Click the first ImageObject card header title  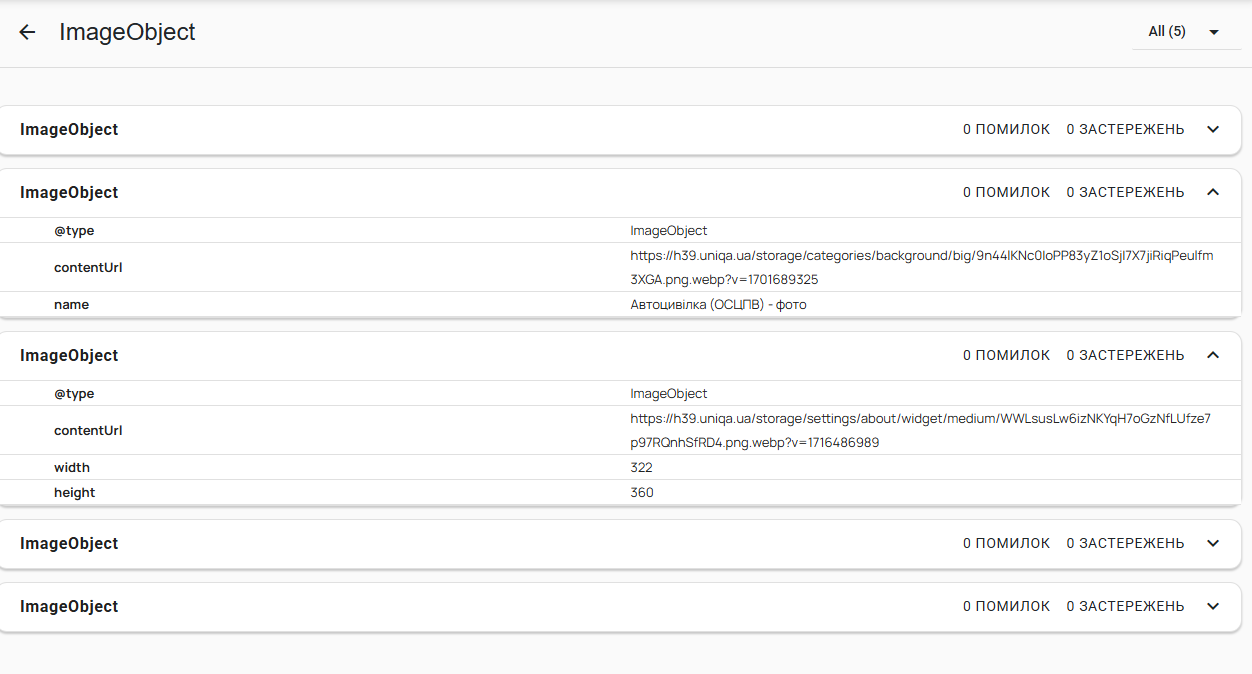tap(69, 130)
